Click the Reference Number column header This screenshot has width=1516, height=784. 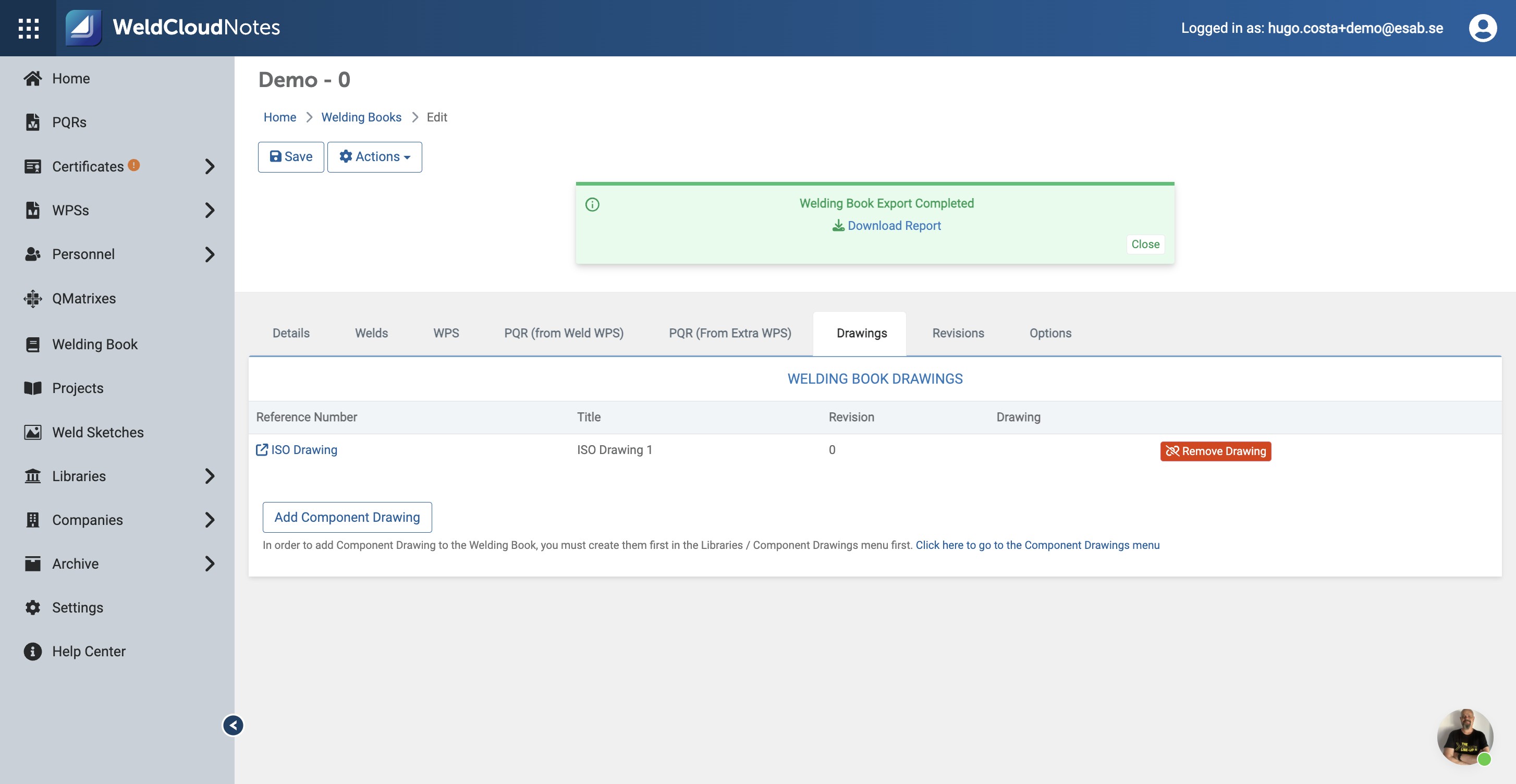[306, 416]
